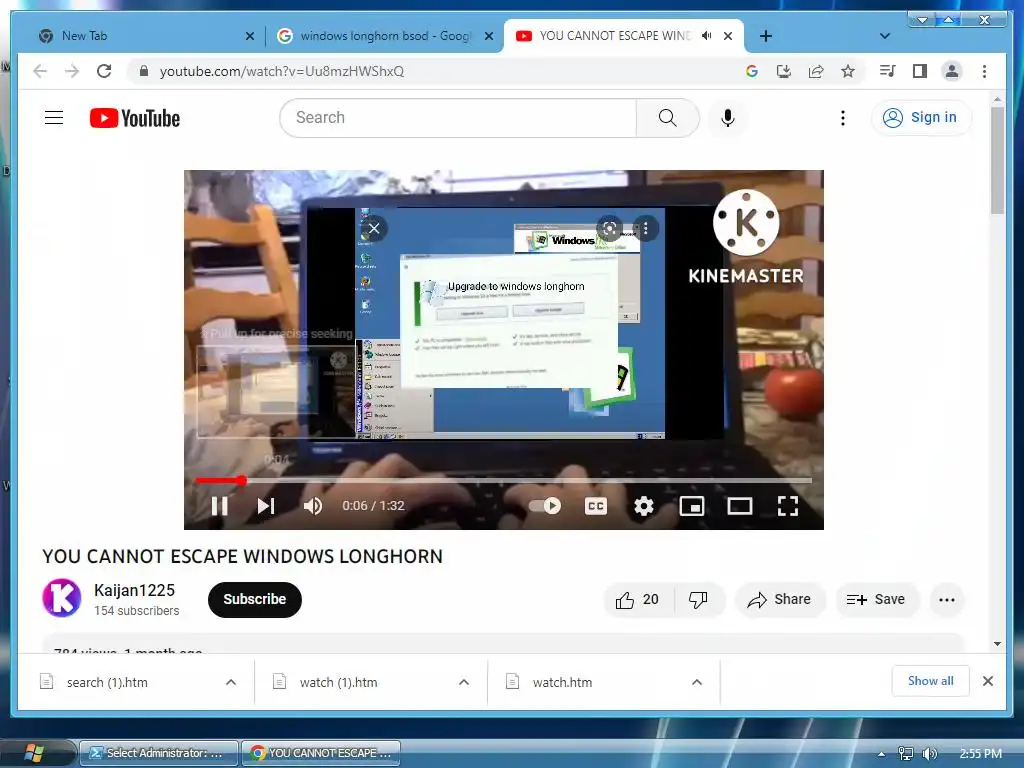Open Chrome three-dot menu
Viewport: 1024px width, 768px height.
coord(984,71)
